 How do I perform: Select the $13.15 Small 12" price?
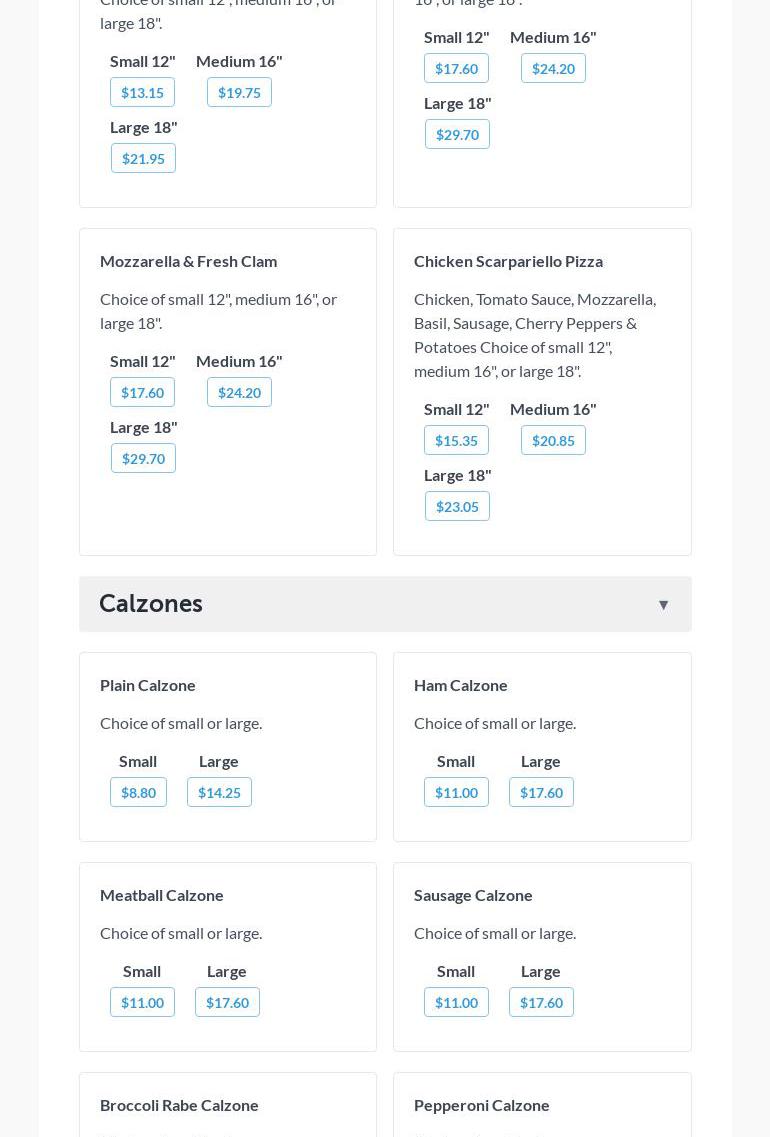click(x=142, y=93)
